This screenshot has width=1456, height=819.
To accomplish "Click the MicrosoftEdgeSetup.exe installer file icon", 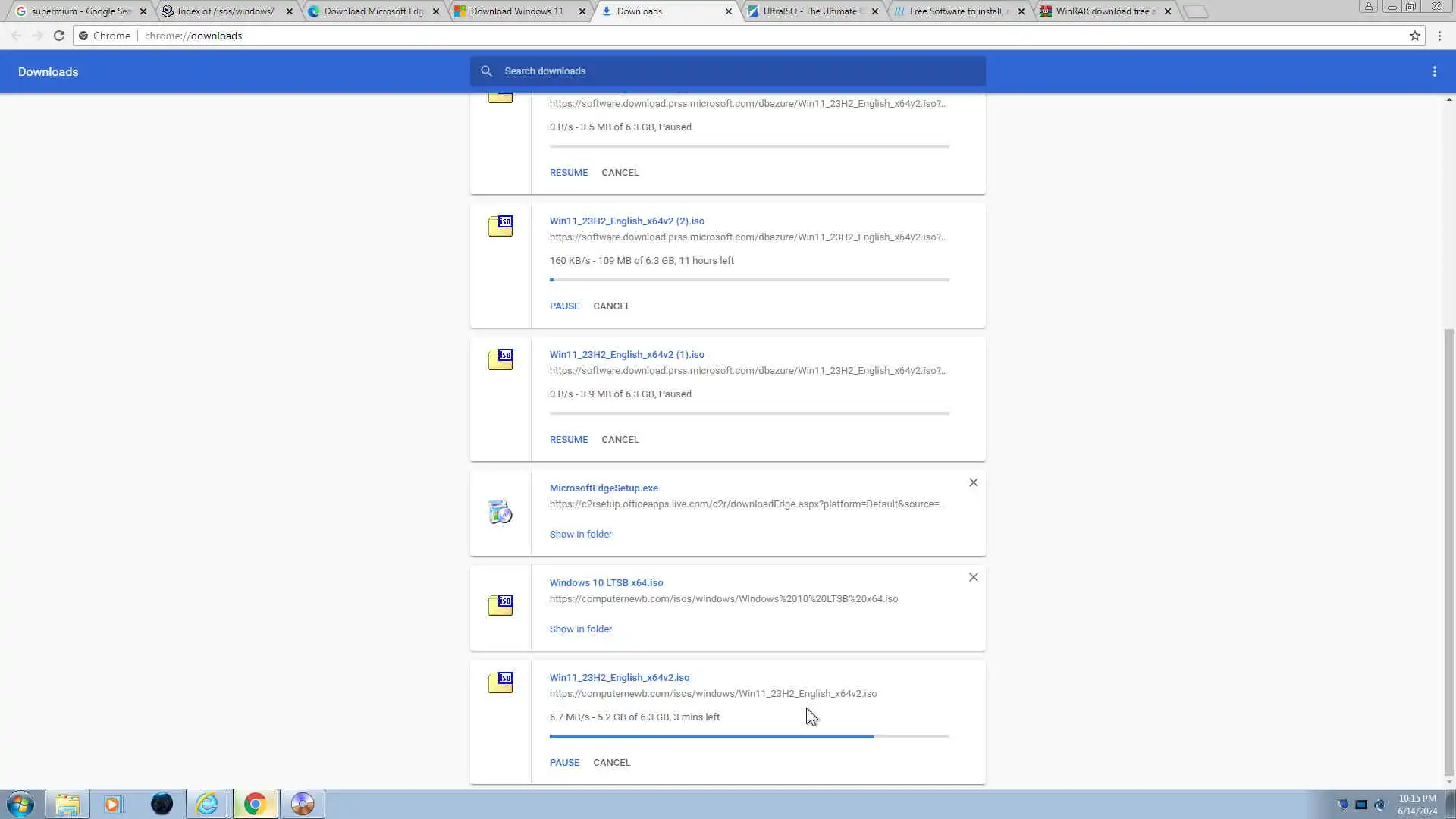I will tap(500, 512).
